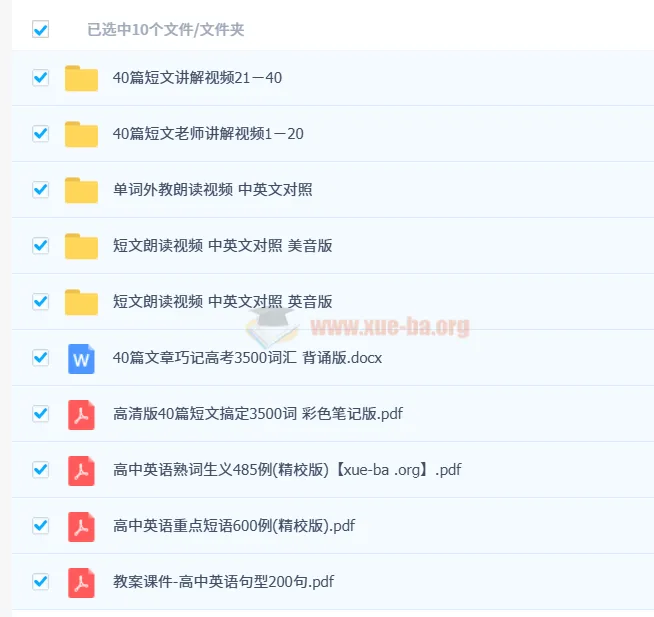Open the file 高中英语重点短语600例(精校版).pdf
The image size is (654, 617).
234,526
